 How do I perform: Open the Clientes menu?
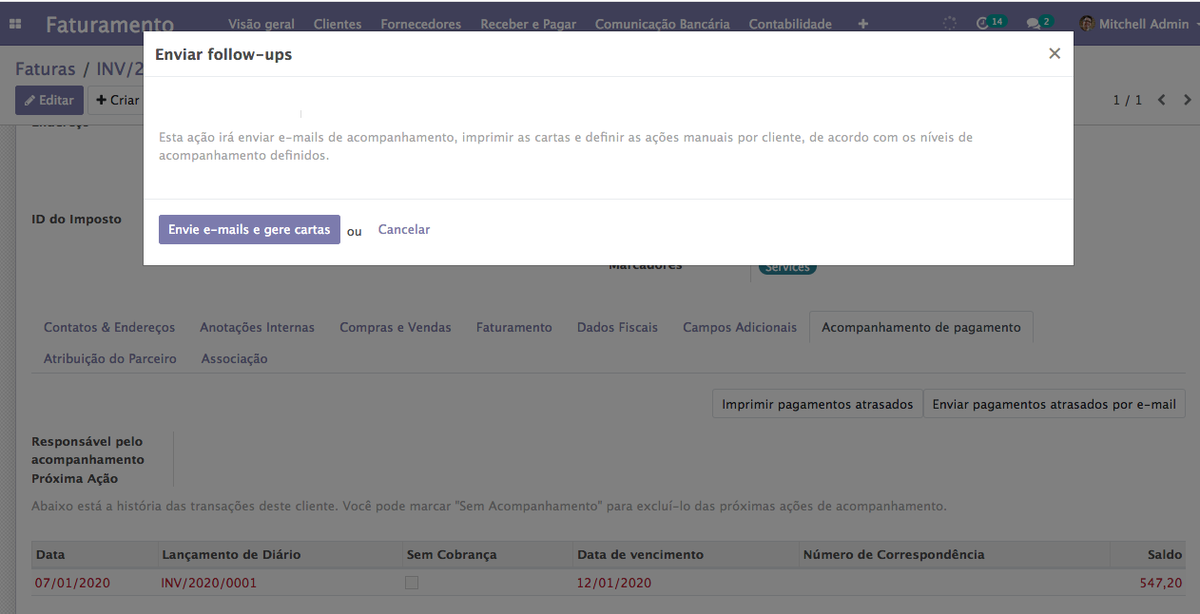coord(338,24)
